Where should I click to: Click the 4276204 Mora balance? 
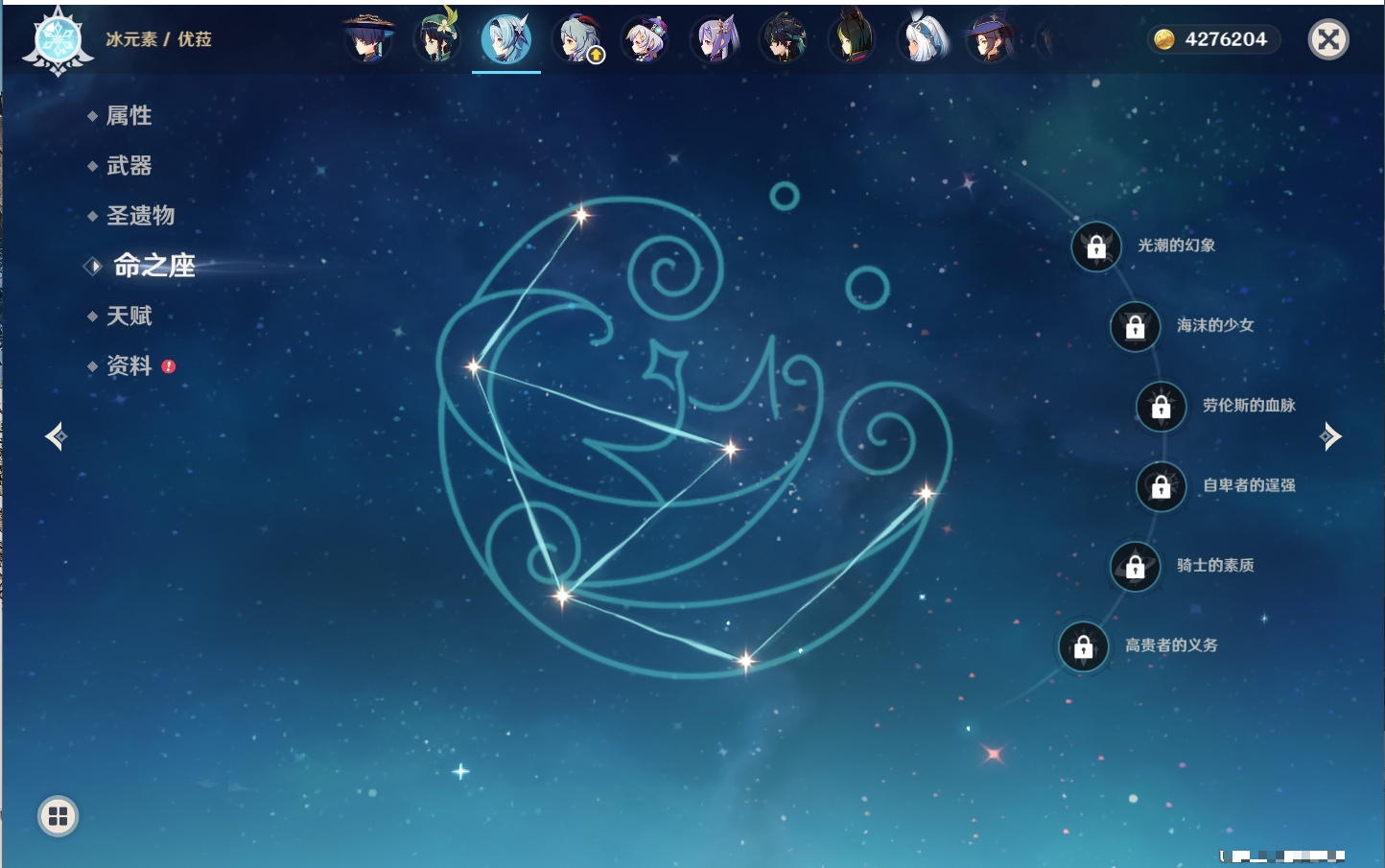pyautogui.click(x=1226, y=39)
